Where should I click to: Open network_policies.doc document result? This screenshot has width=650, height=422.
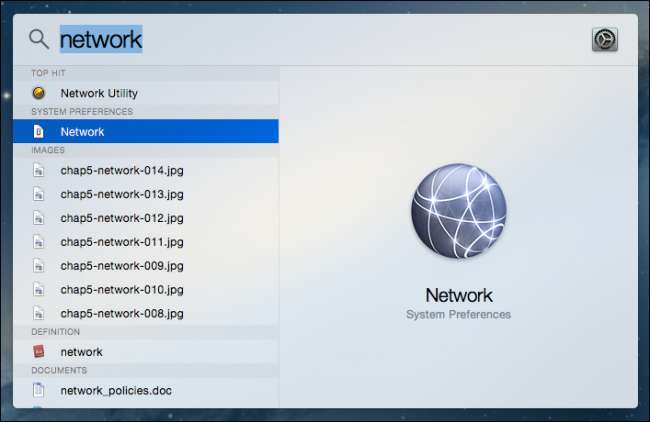click(146, 390)
